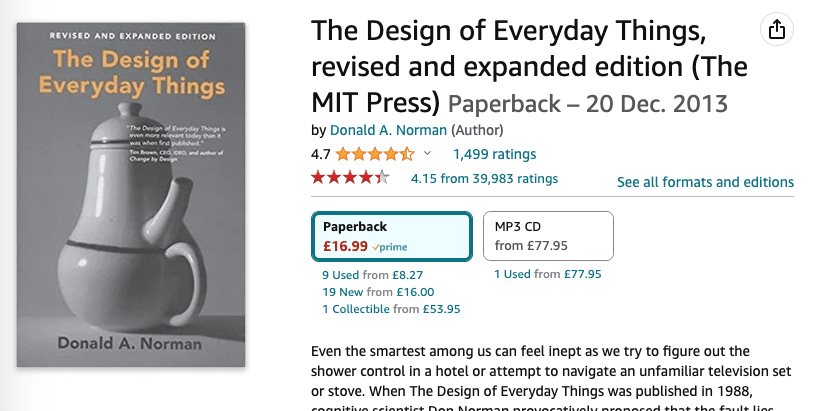Click the 4.7 rating number

pyautogui.click(x=321, y=154)
